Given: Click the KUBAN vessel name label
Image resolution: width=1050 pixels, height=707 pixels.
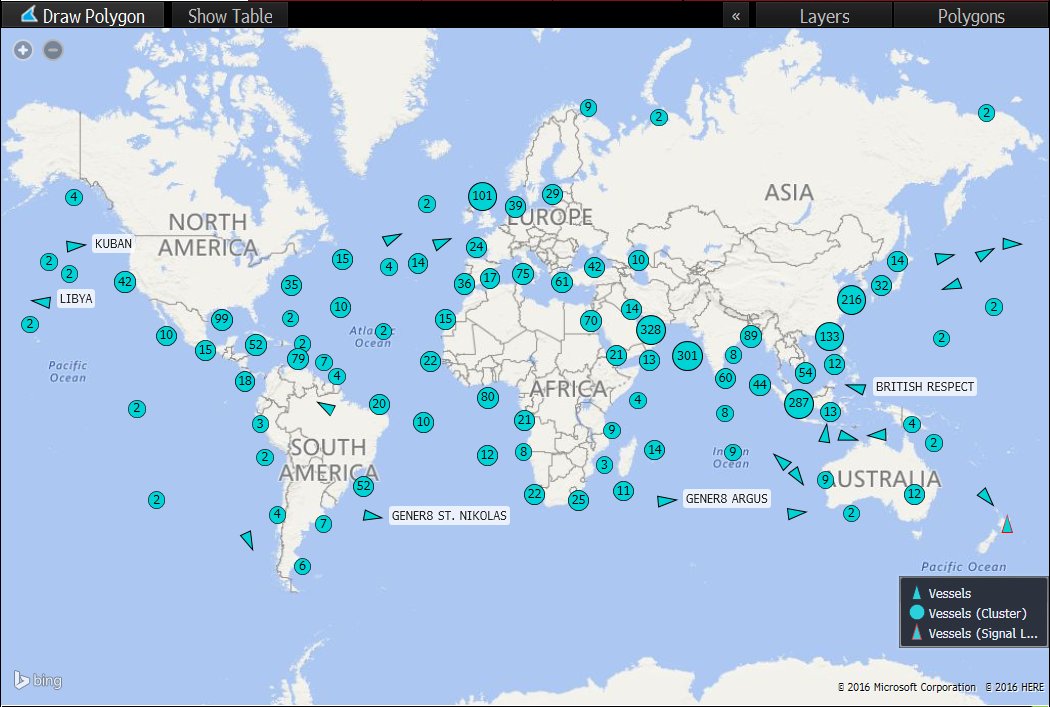Looking at the screenshot, I should pos(112,244).
